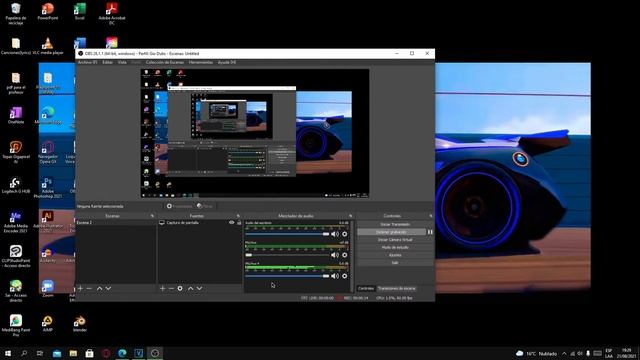The image size is (640, 360).
Task: Move source down arrow in Fuentes panel
Action: point(199,288)
